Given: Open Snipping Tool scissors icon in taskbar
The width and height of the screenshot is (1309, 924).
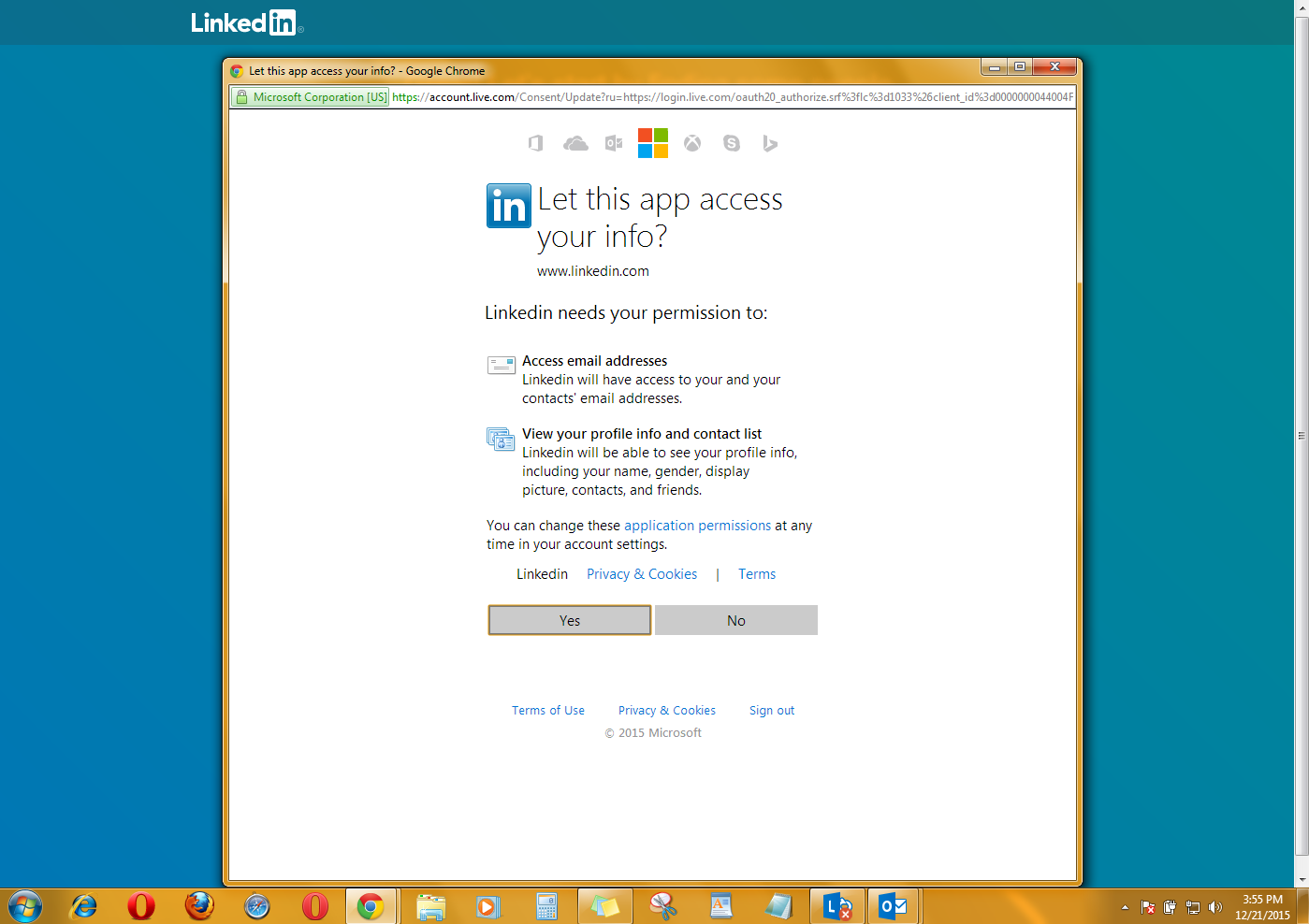Looking at the screenshot, I should coord(663,906).
